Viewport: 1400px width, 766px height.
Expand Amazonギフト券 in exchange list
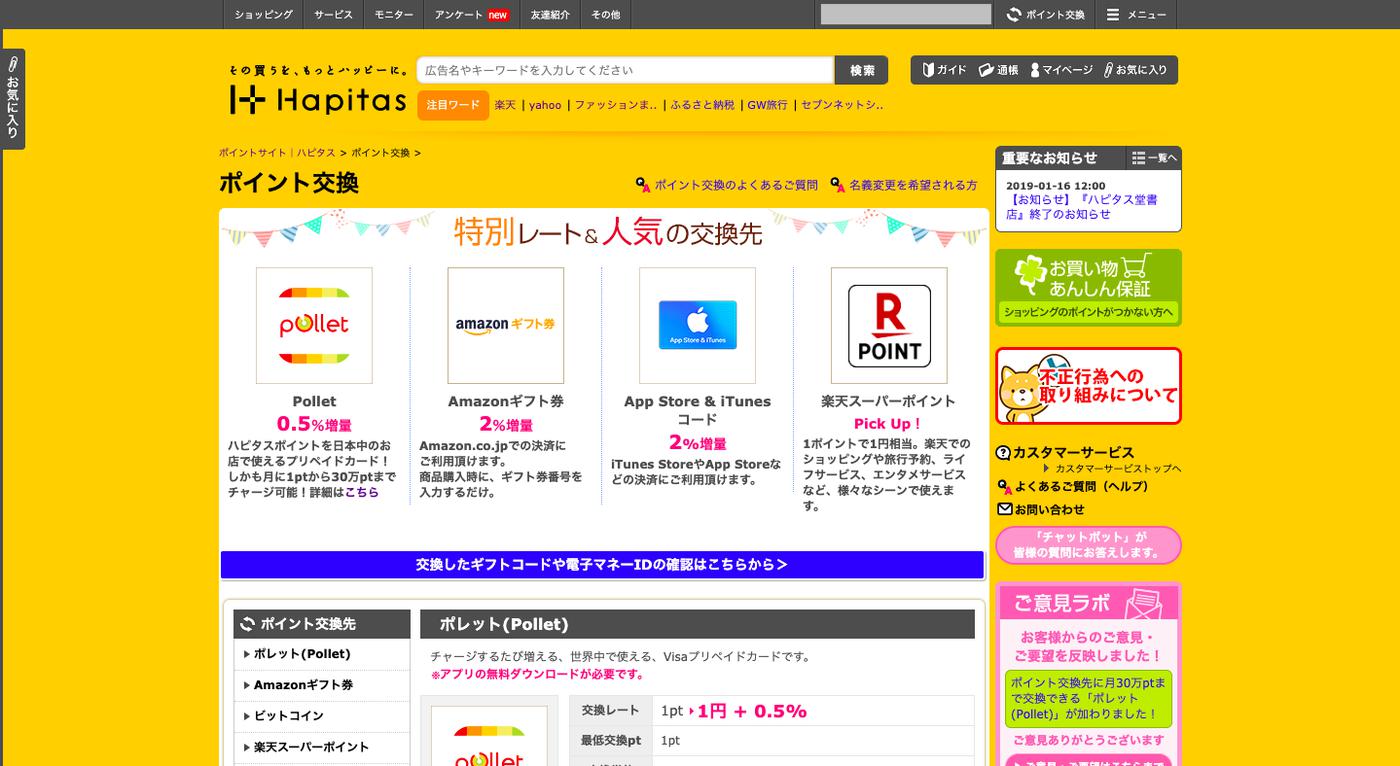pos(322,685)
